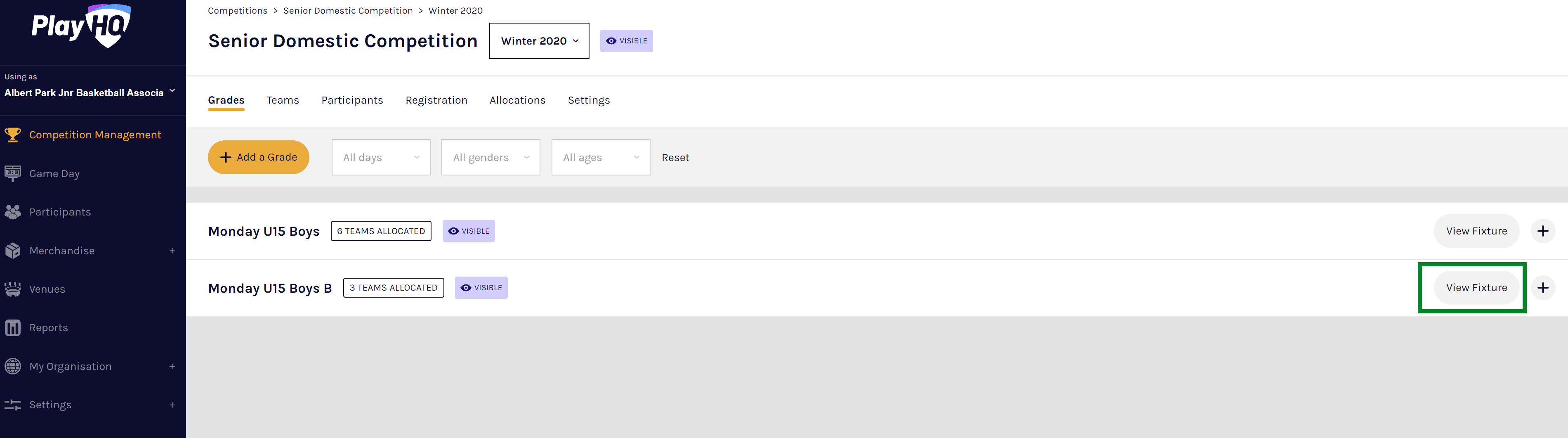Image resolution: width=1568 pixels, height=438 pixels.
Task: Open the Albert Park Jnr Basketball organisation switcher
Action: coord(90,92)
